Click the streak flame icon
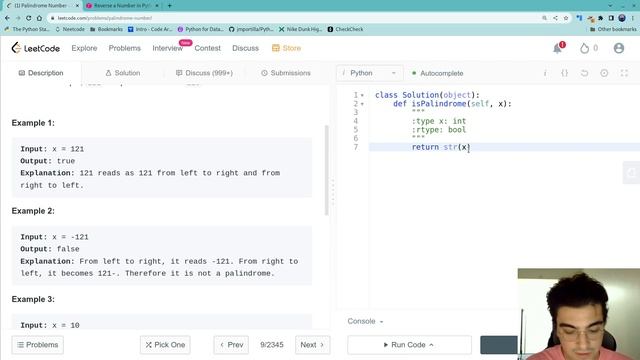Screen dimensions: 640x360 584,48
